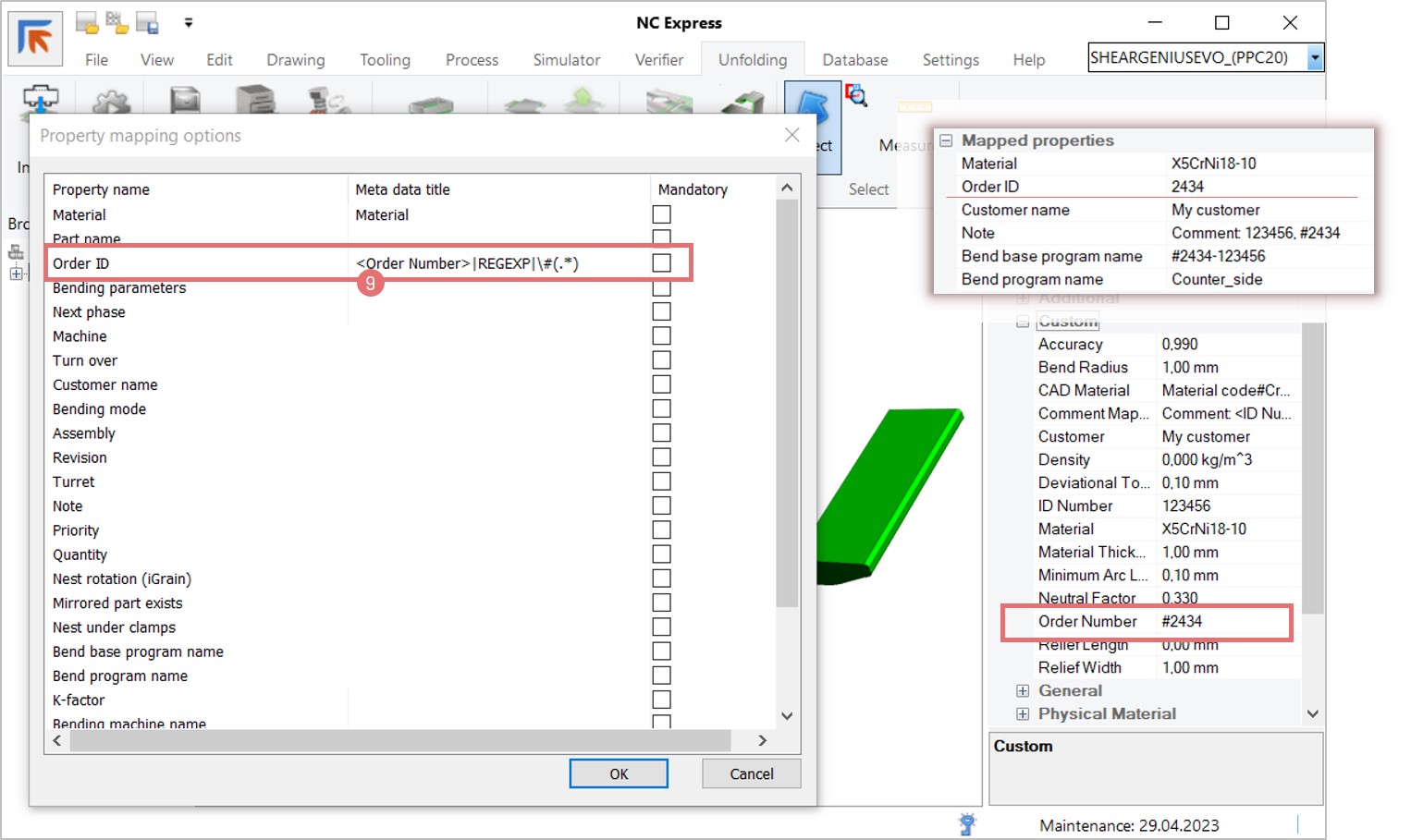
Task: Click the blue Select arrow tool
Action: pos(812,111)
